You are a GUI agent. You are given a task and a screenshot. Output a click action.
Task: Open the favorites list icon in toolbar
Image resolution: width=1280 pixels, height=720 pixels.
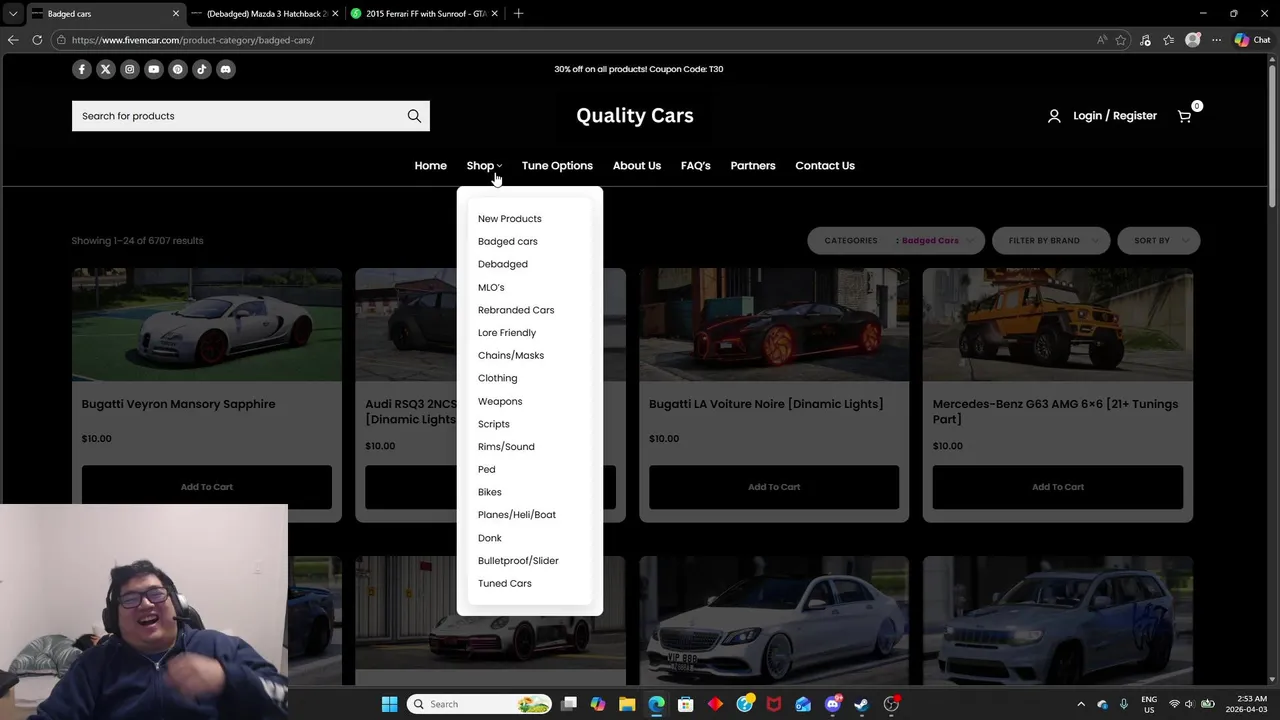pos(1168,40)
